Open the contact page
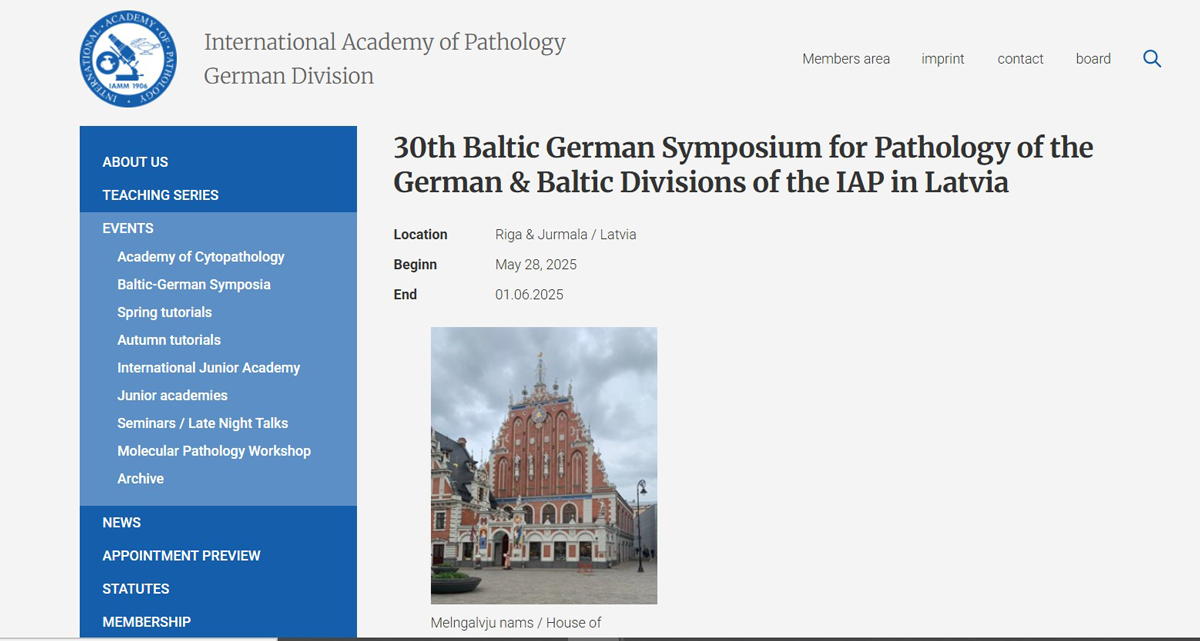 click(1020, 59)
